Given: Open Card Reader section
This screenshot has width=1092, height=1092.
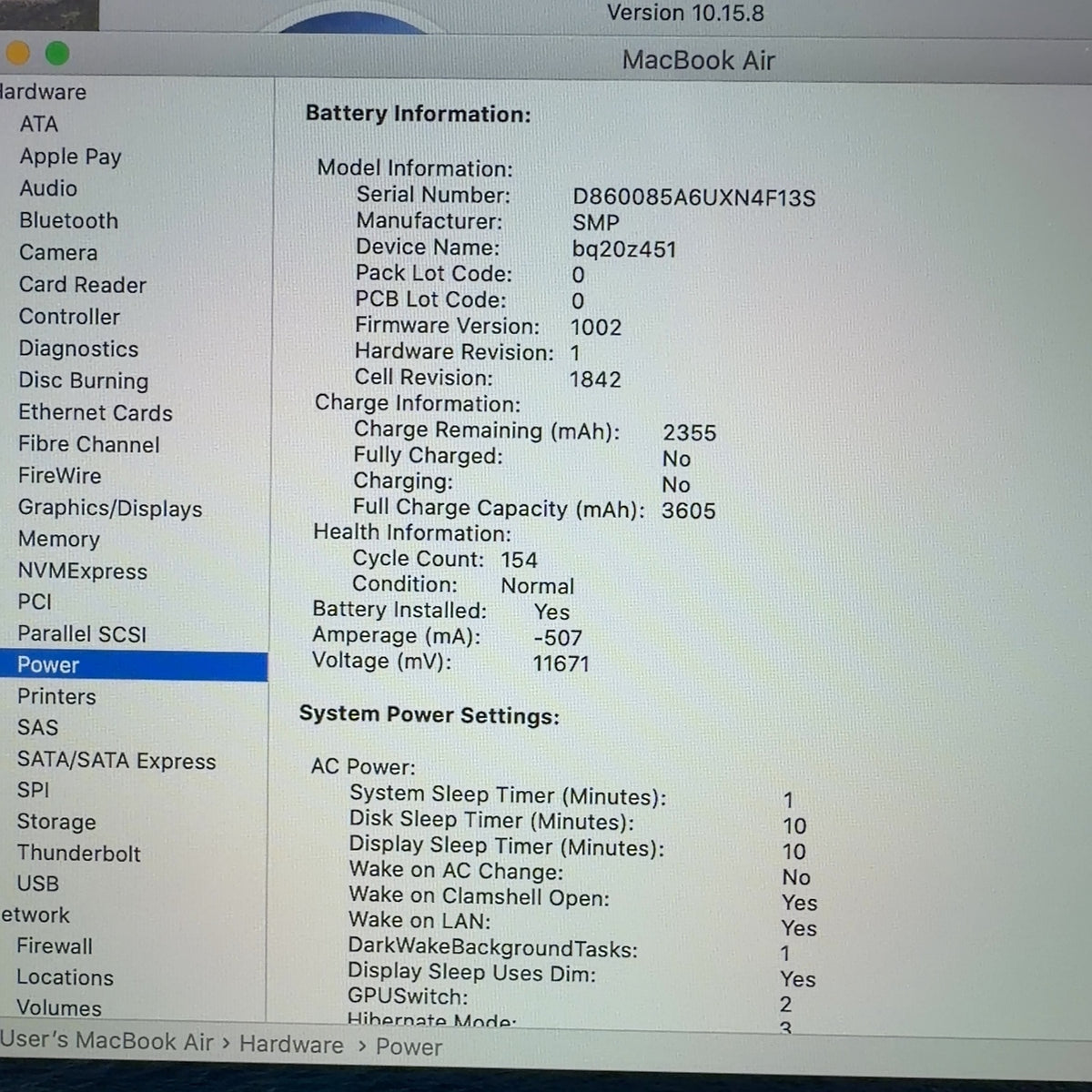Looking at the screenshot, I should coord(83,284).
